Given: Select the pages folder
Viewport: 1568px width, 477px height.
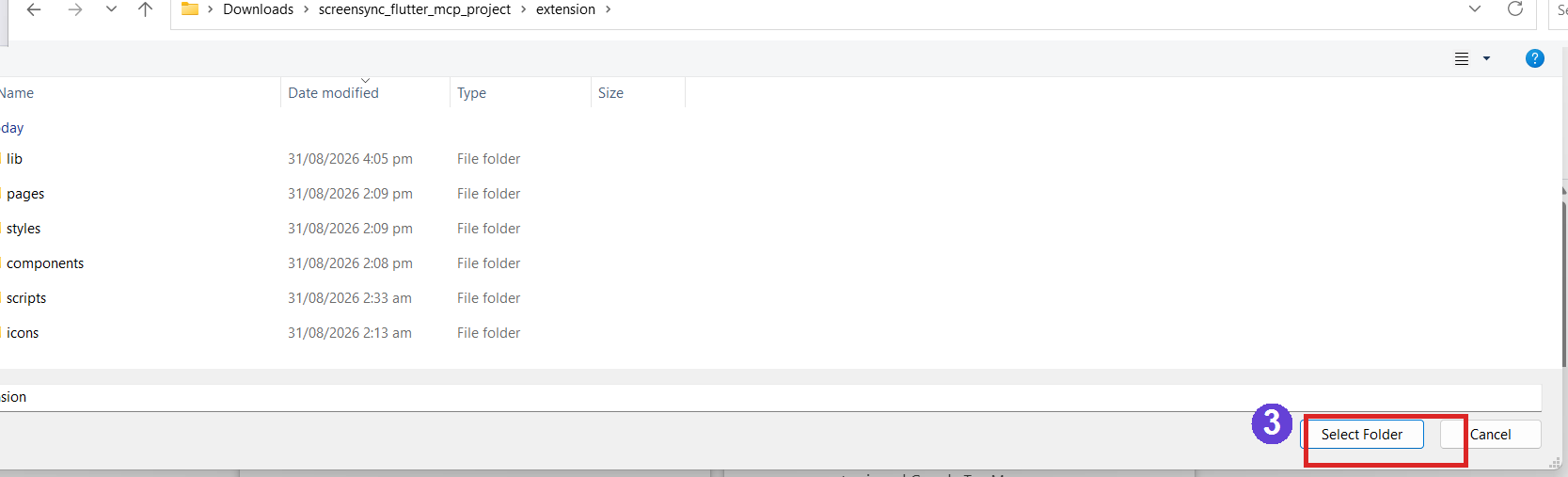Looking at the screenshot, I should click(25, 194).
